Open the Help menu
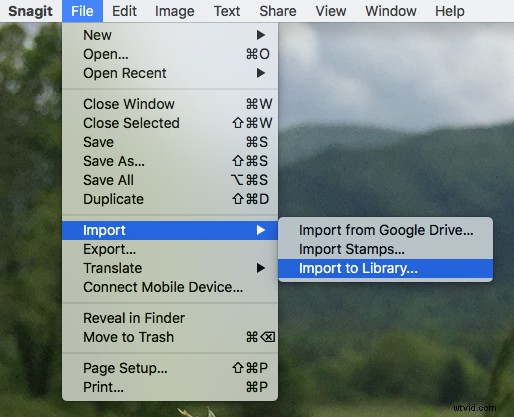 click(x=450, y=11)
